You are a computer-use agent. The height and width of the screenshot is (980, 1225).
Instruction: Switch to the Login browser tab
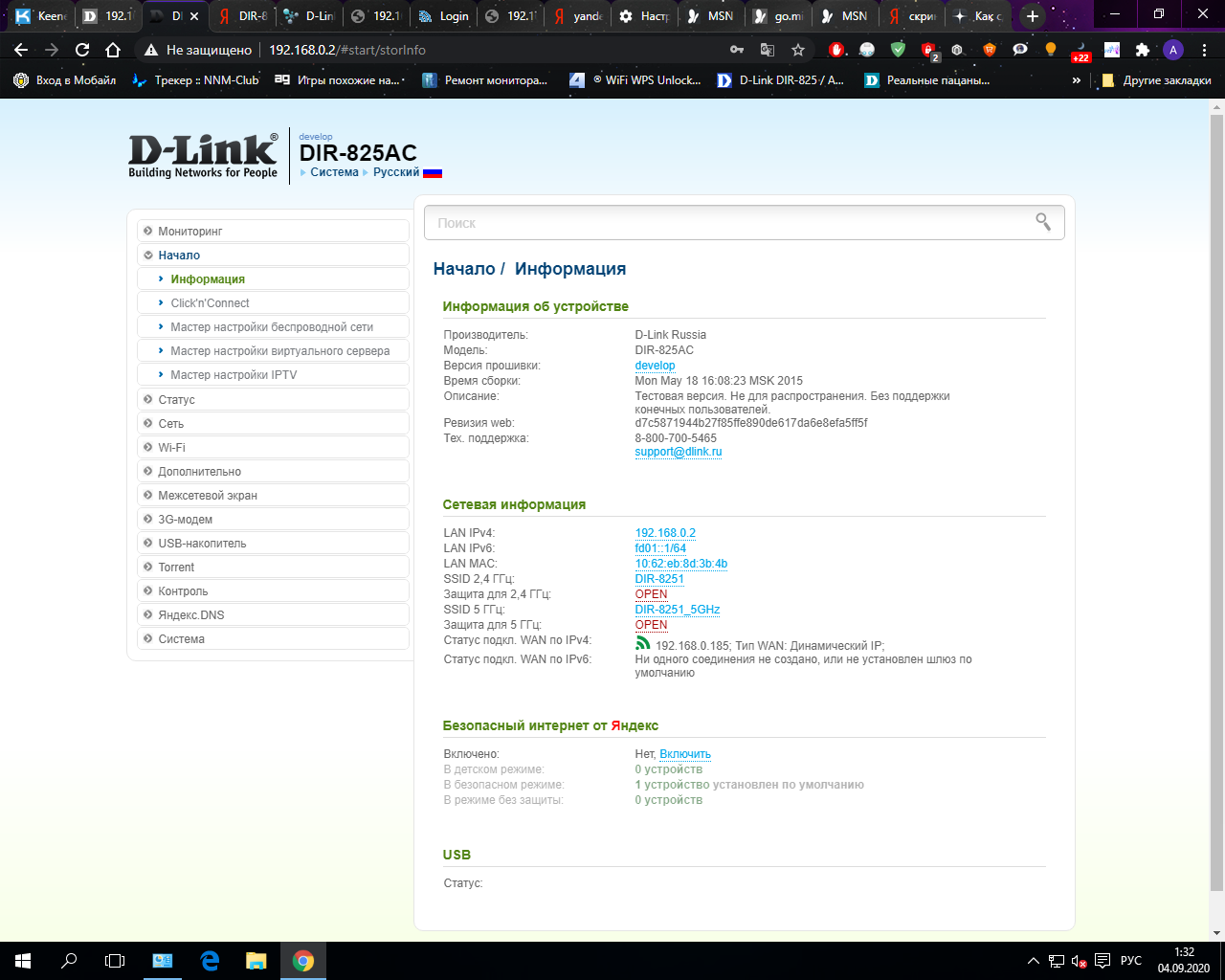(444, 16)
